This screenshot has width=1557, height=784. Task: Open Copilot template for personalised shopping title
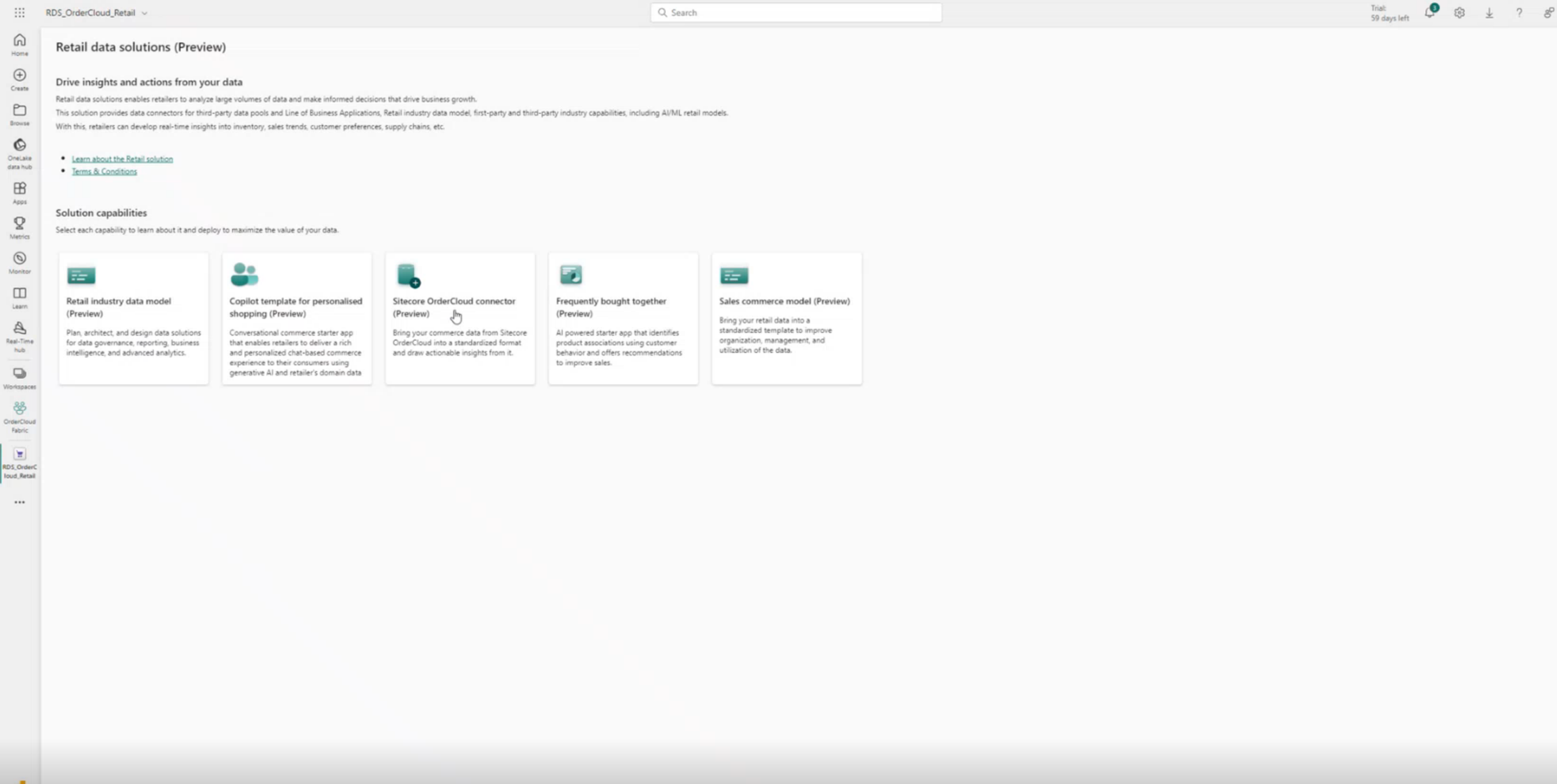tap(295, 307)
